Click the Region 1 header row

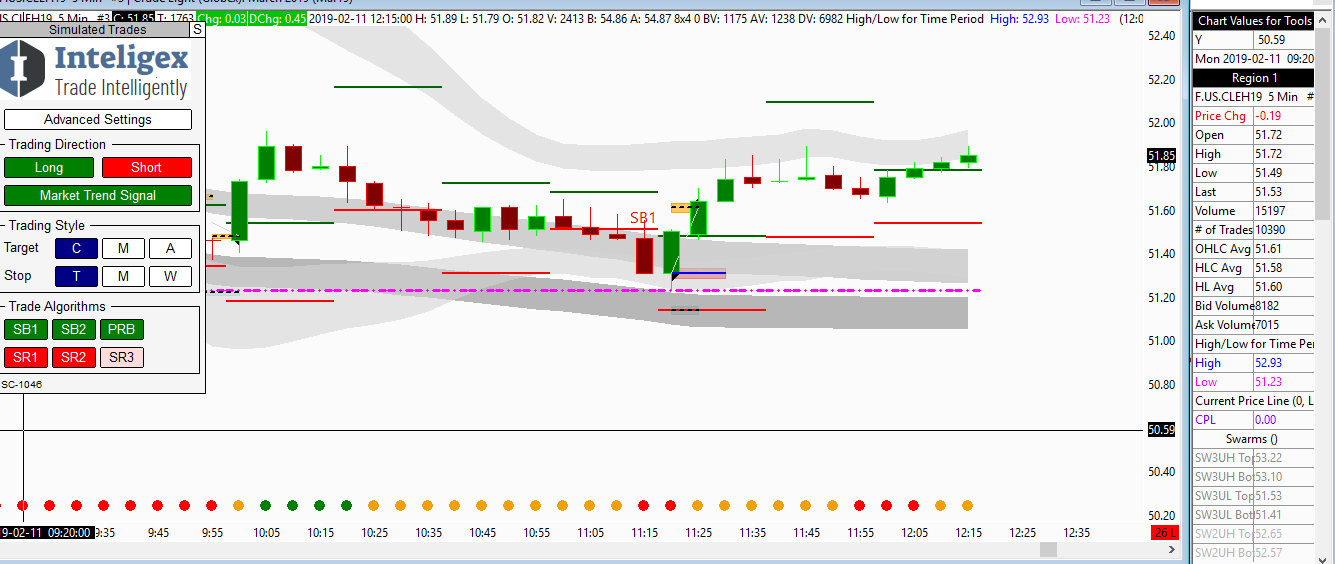tap(1253, 78)
